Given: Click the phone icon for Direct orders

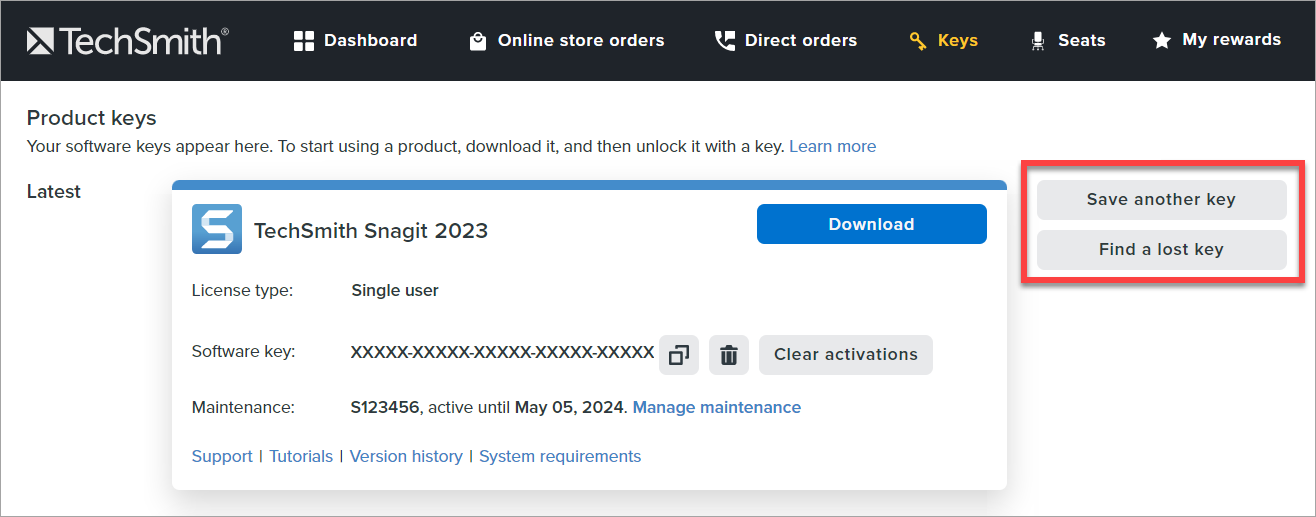Looking at the screenshot, I should pos(724,41).
